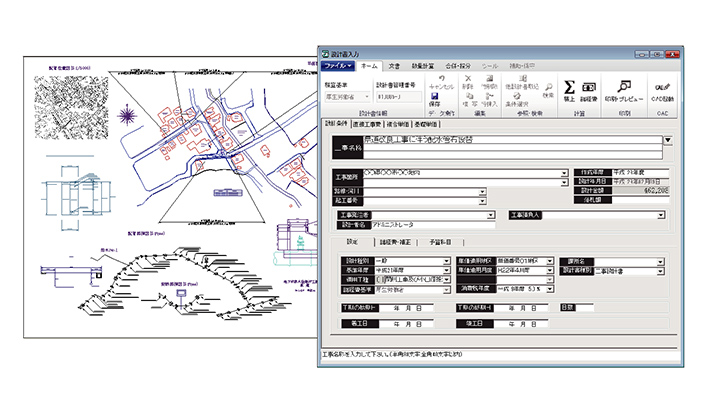This screenshot has width=707, height=407.
Task: Select the 設定 sub-tab
Action: point(352,242)
